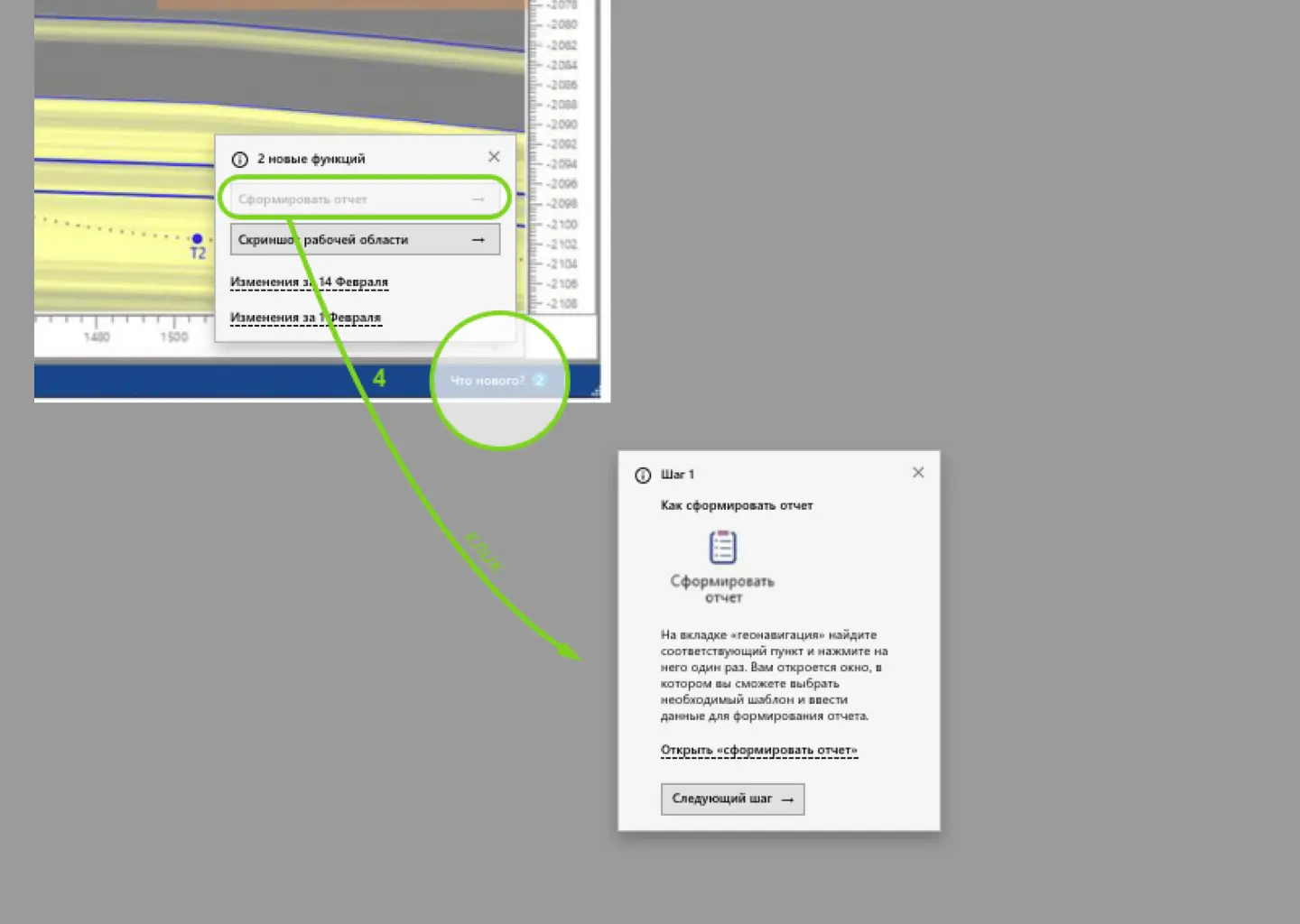
Task: Click the blue T2 point on the chart
Action: coord(197,239)
